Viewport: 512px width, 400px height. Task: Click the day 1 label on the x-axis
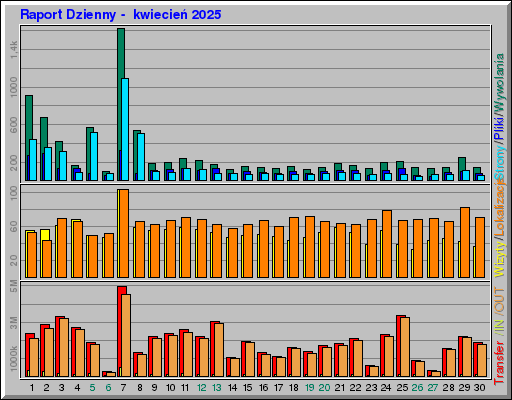click(x=32, y=388)
